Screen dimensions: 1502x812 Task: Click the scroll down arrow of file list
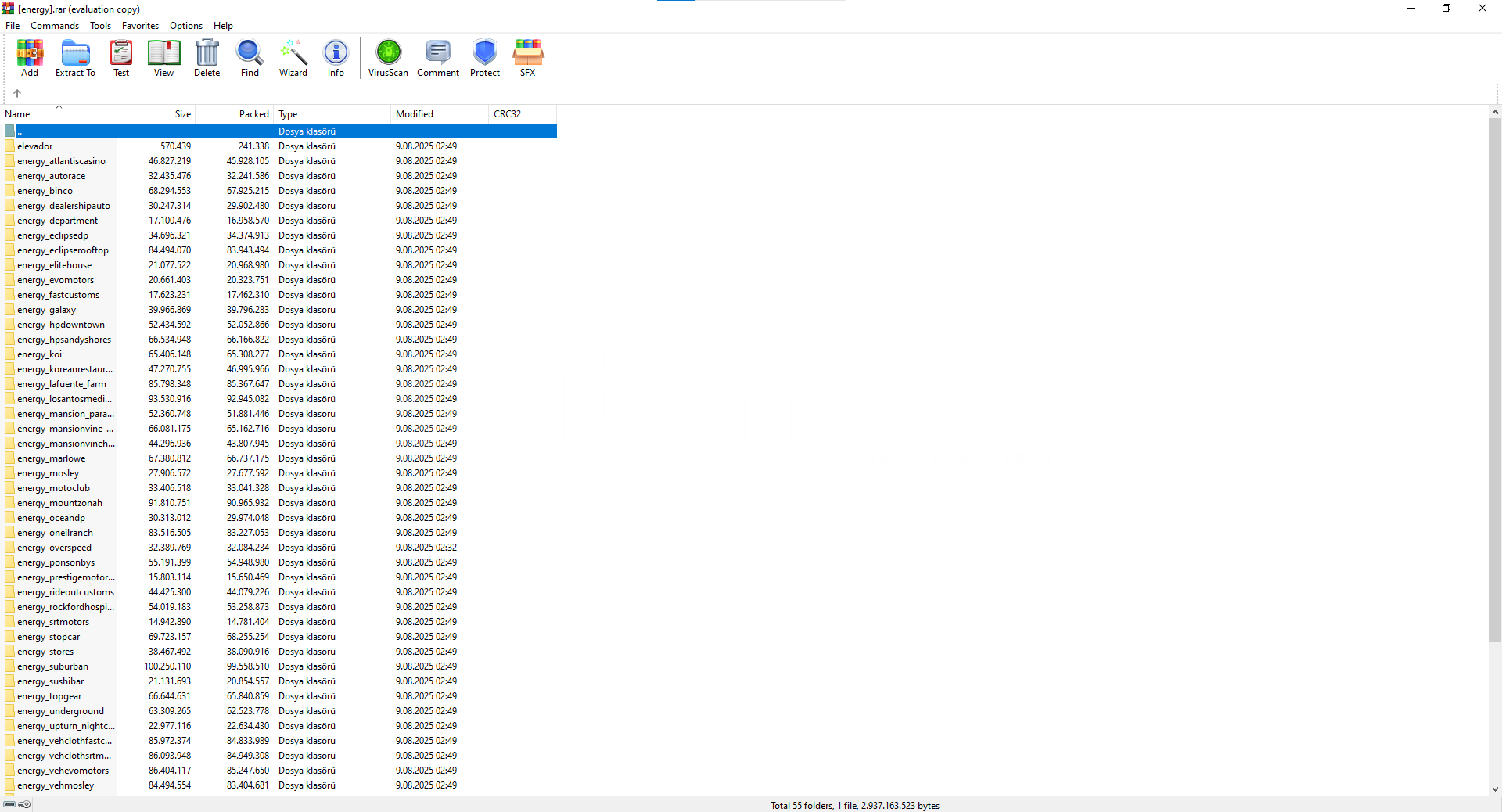coord(1495,789)
